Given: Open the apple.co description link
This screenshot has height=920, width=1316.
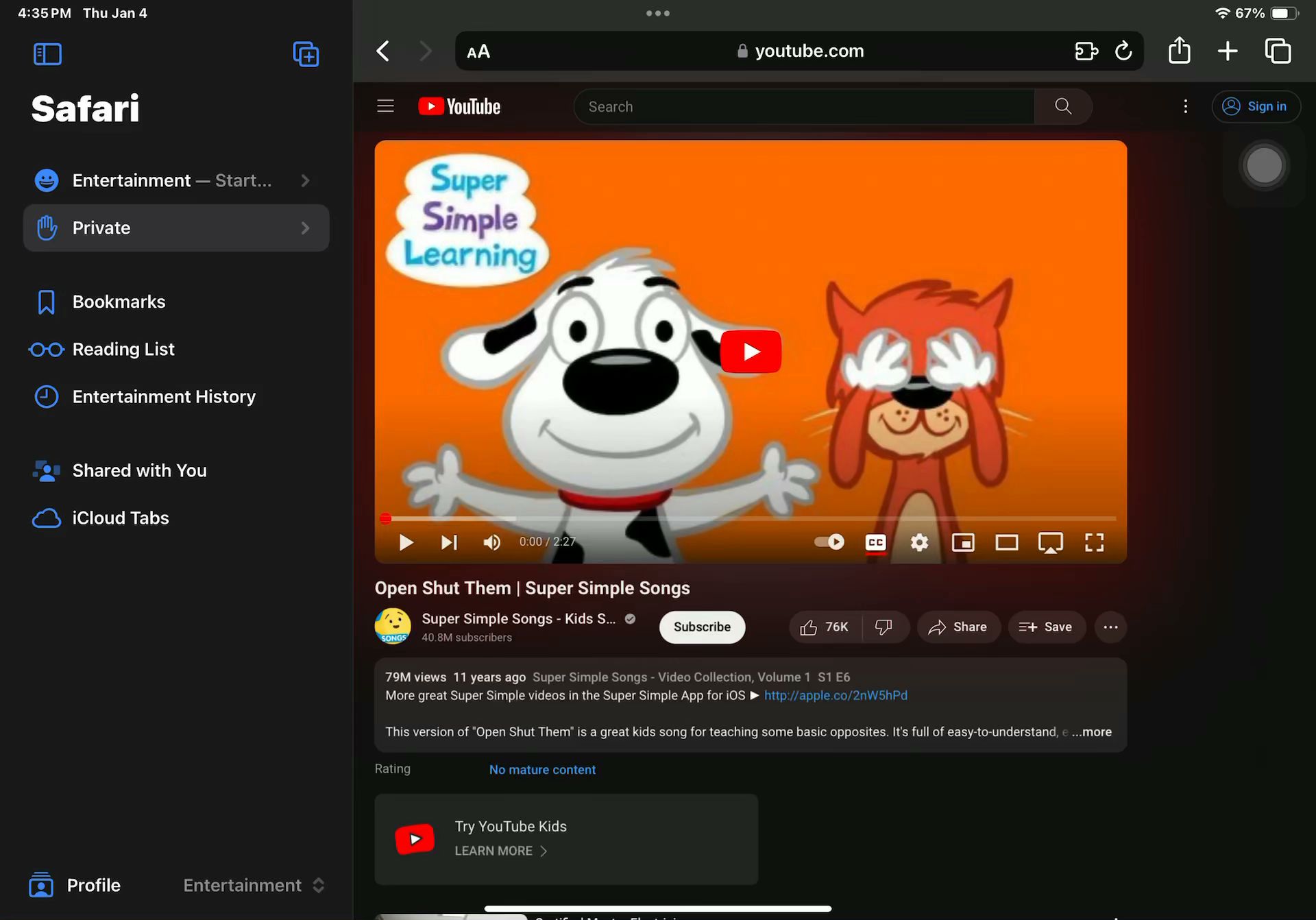Looking at the screenshot, I should coord(836,695).
